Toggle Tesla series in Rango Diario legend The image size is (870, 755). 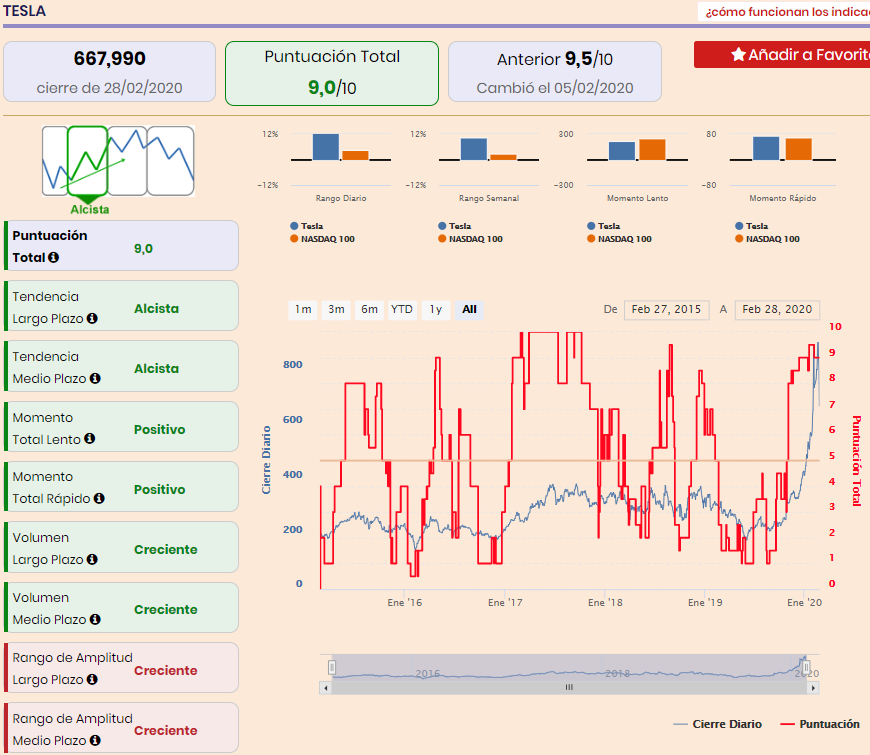pos(306,226)
